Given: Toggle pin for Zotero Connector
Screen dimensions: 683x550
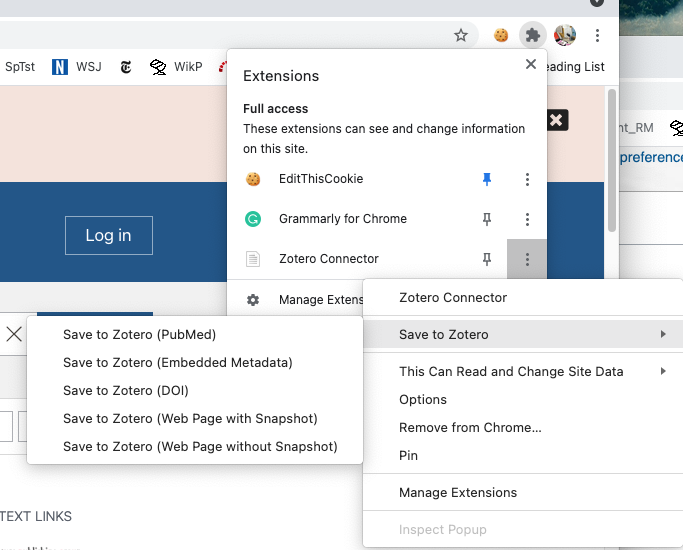Looking at the screenshot, I should pyautogui.click(x=487, y=259).
